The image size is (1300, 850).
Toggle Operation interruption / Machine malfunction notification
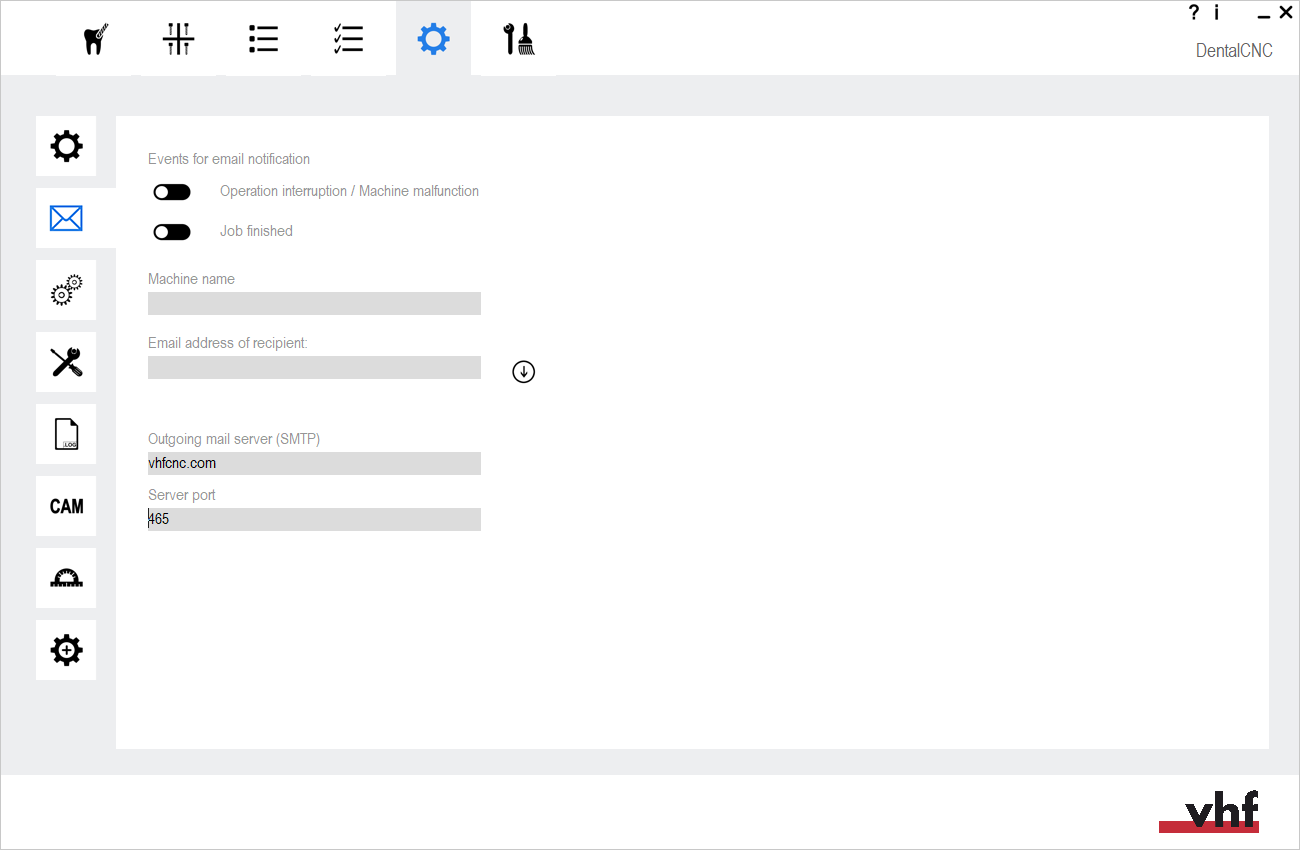click(x=172, y=192)
